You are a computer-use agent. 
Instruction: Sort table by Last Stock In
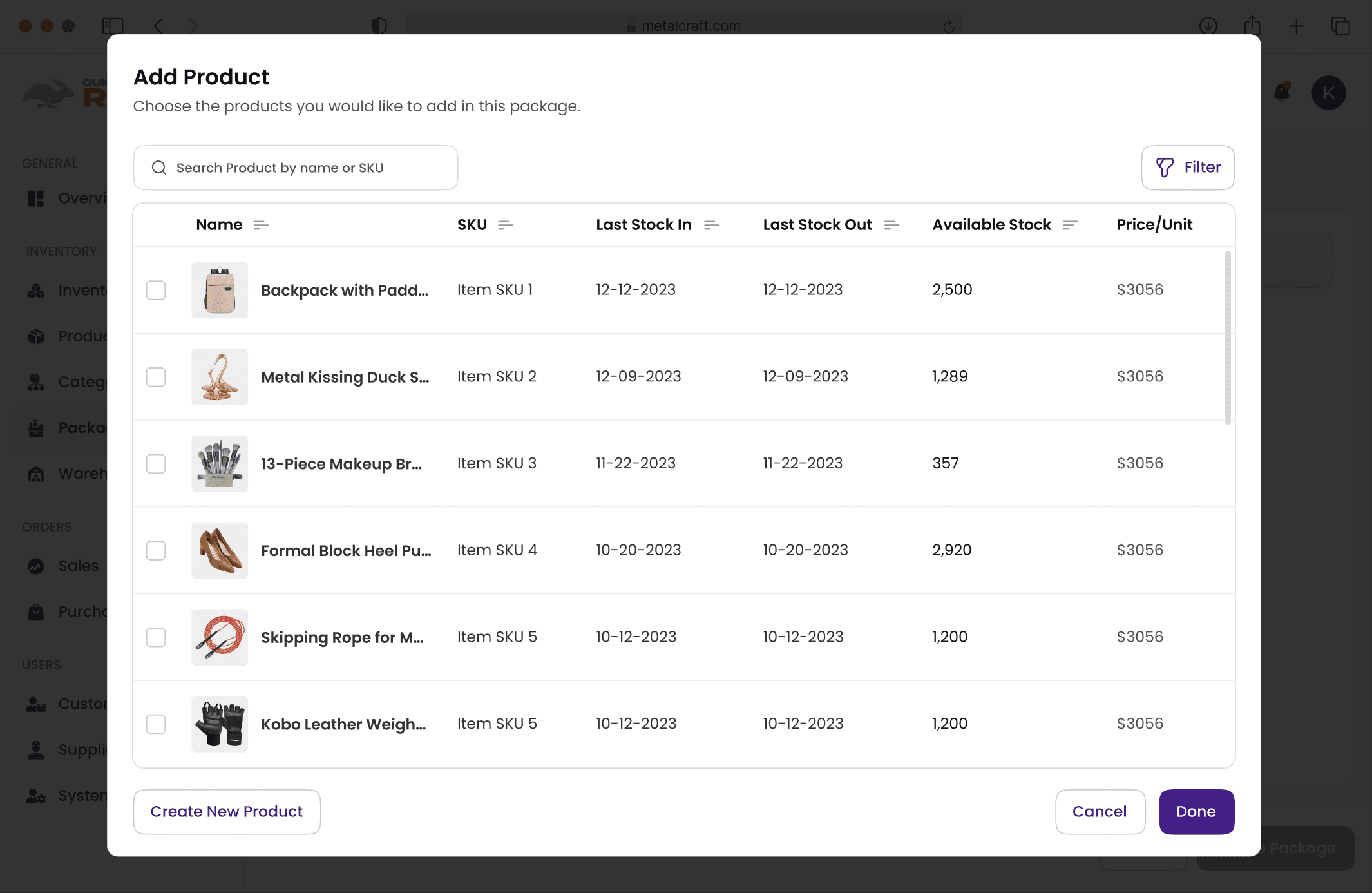[711, 225]
